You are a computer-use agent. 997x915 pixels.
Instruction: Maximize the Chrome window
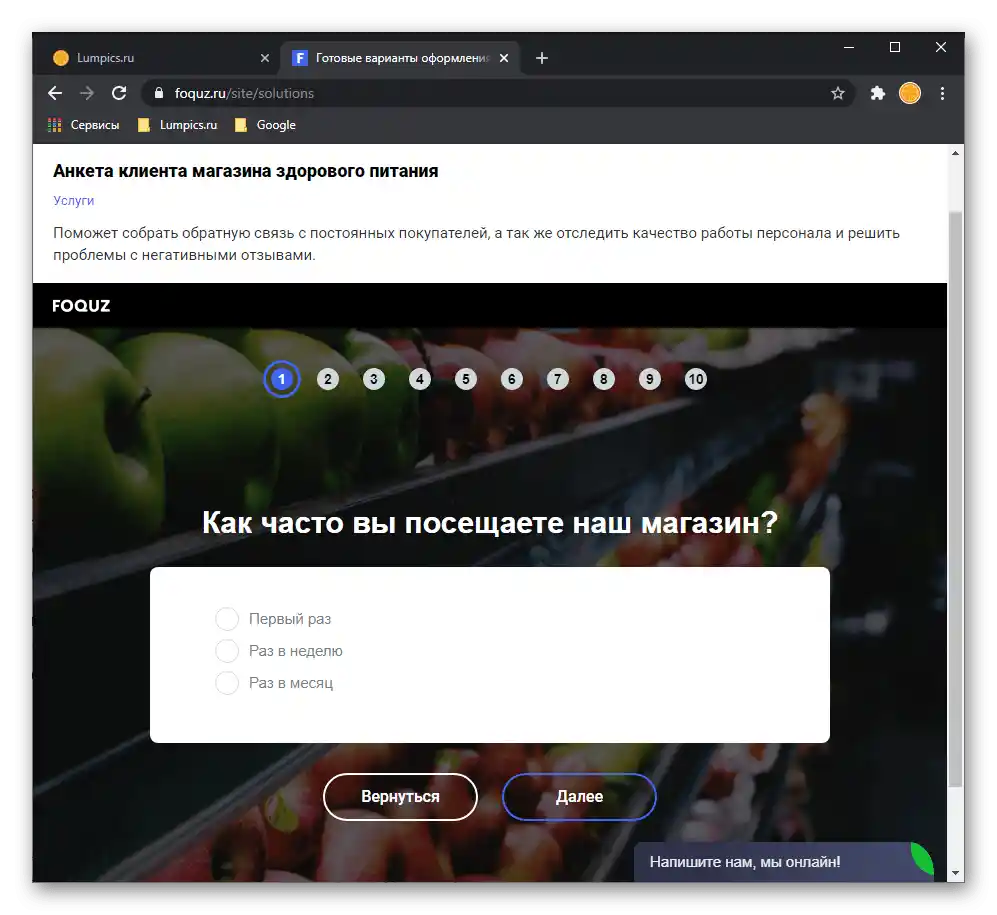tap(895, 48)
